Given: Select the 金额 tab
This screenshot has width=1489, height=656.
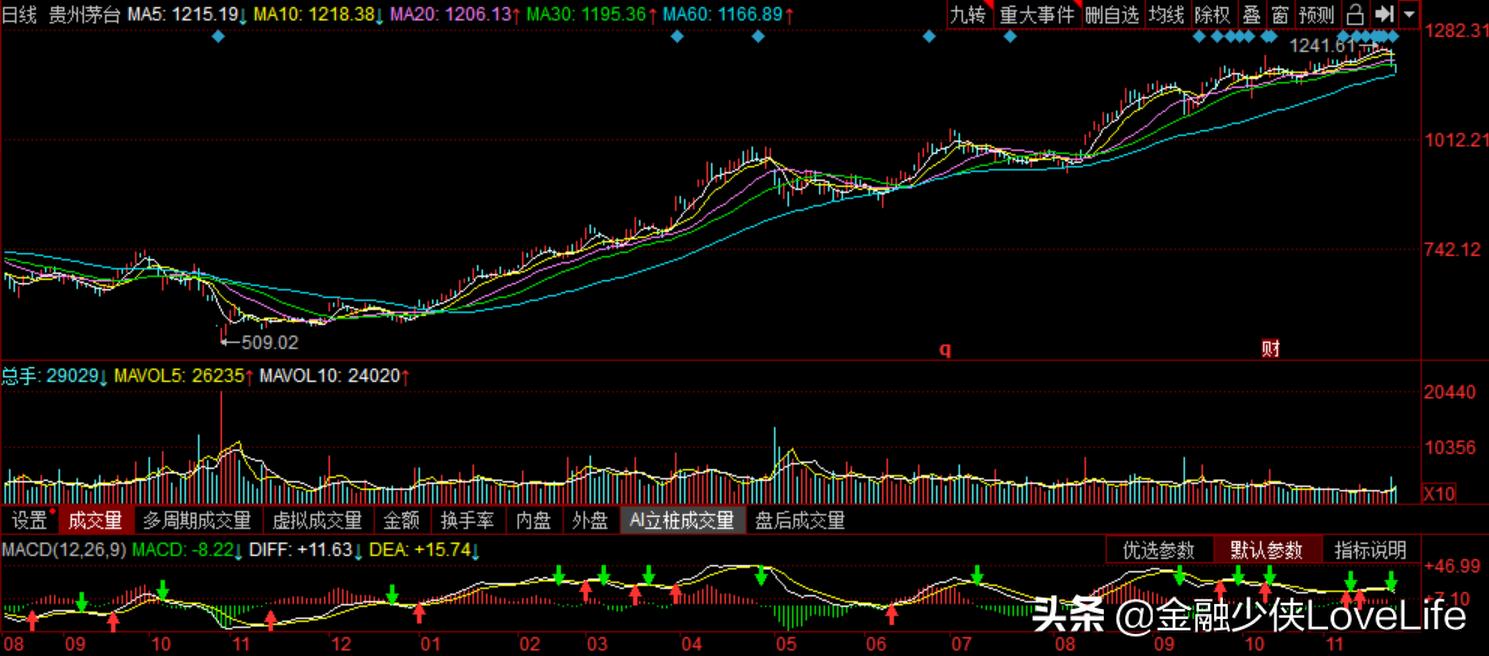Looking at the screenshot, I should point(402,520).
